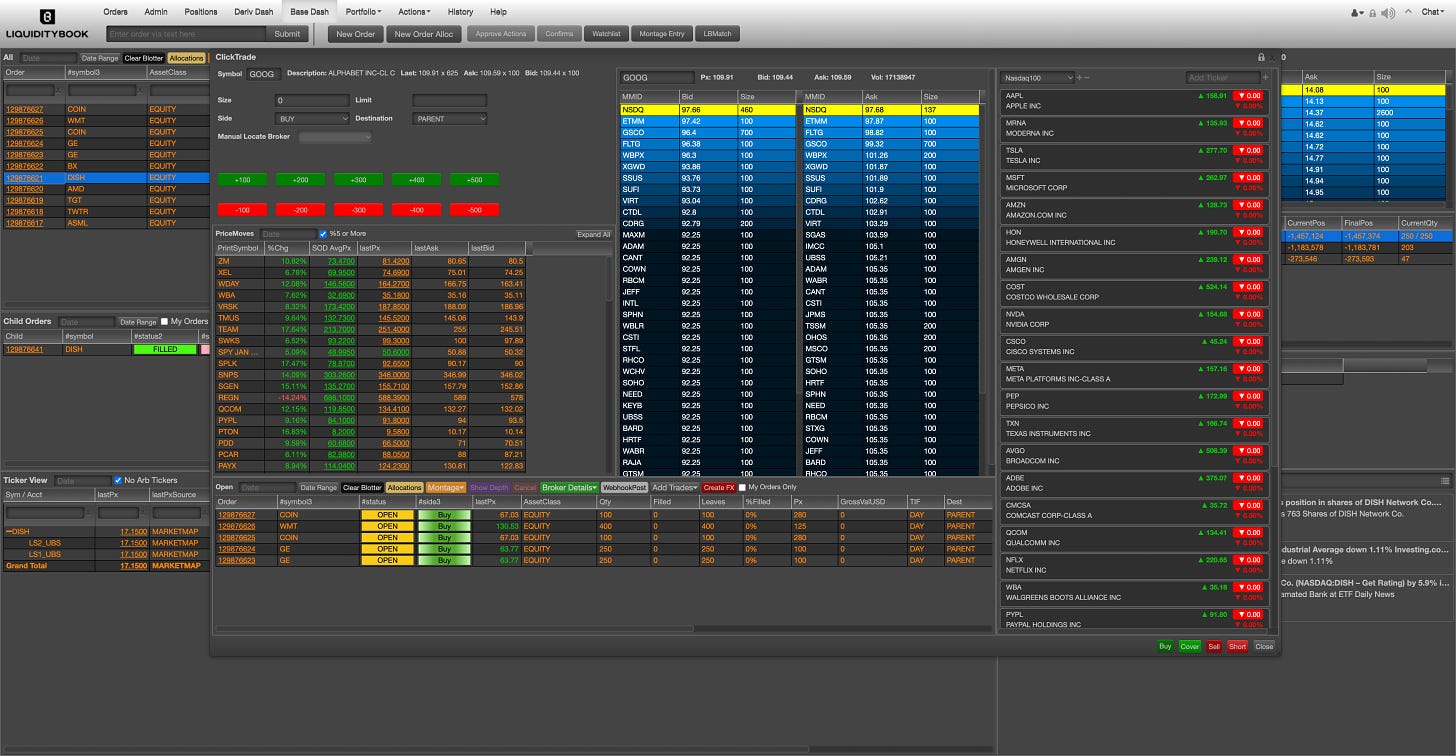Screen dimensions: 1456x756
Task: Click the minus icon beside Nasdaq100 list
Action: [1088, 77]
